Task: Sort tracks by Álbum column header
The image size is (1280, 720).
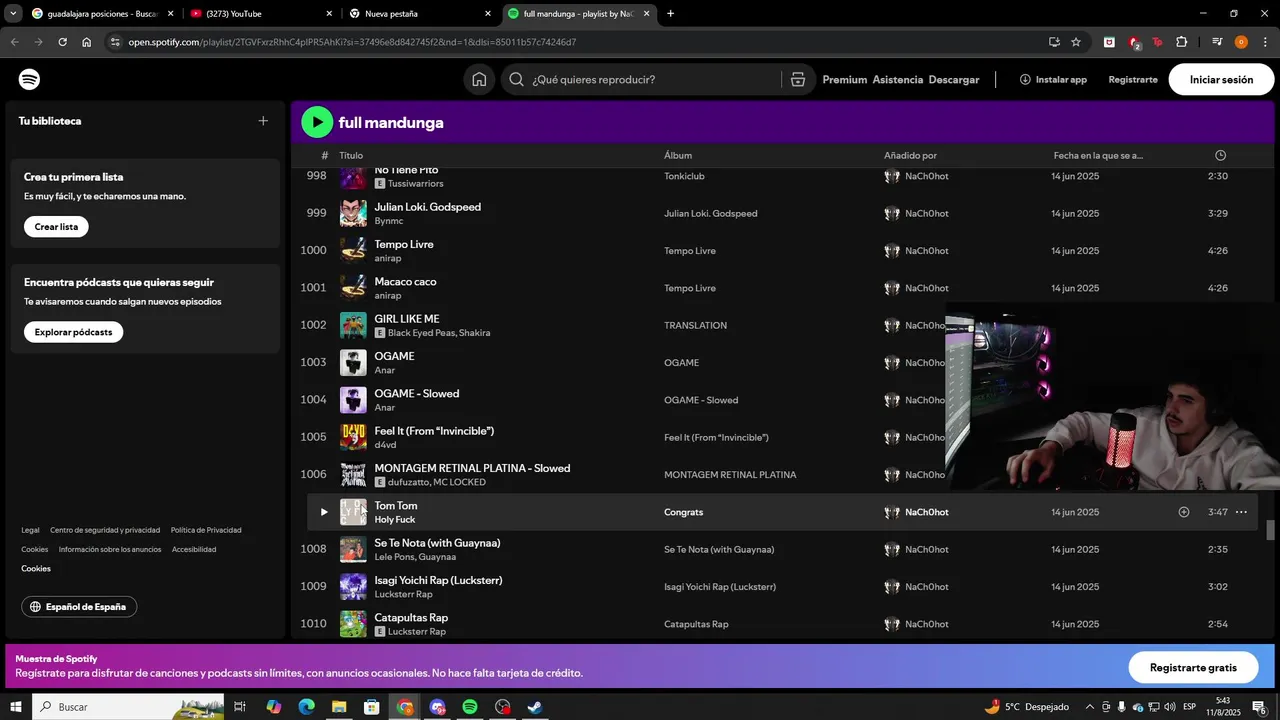Action: coord(678,155)
